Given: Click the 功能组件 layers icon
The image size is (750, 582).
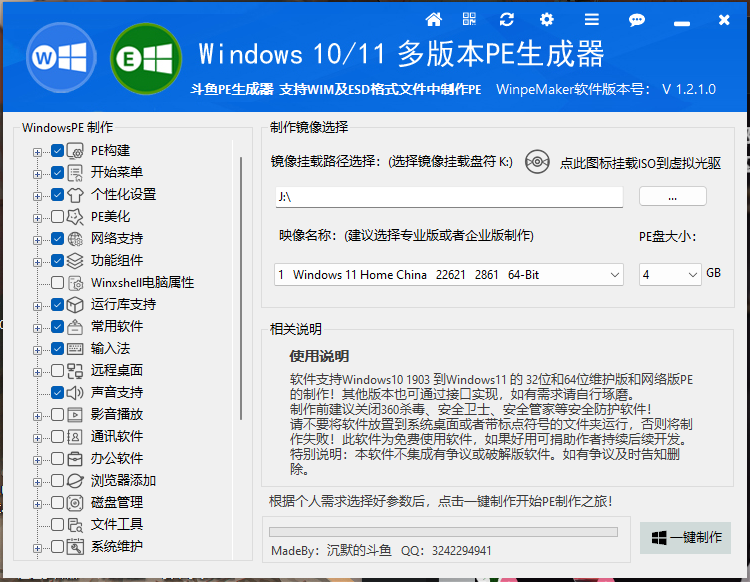Looking at the screenshot, I should click(75, 261).
